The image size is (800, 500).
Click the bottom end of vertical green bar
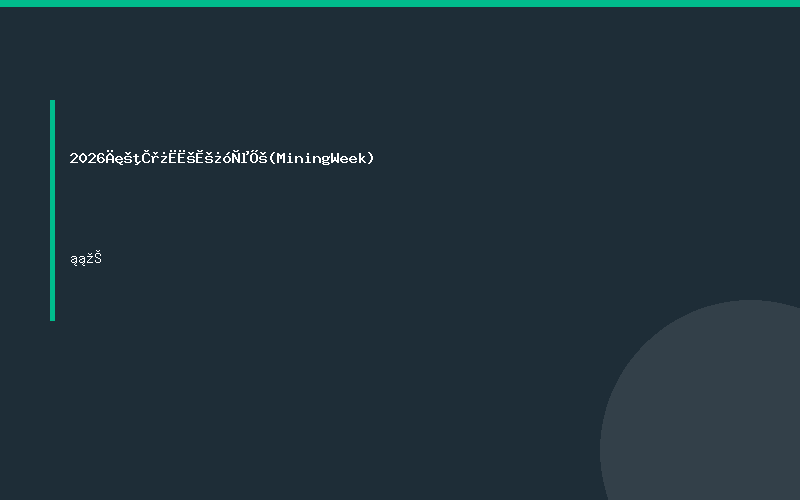[53, 318]
